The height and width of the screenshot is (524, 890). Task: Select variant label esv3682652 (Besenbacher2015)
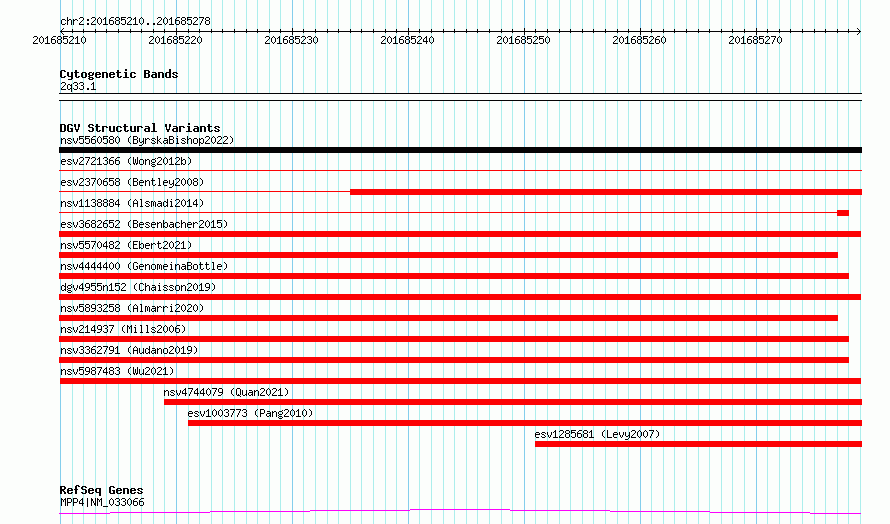(144, 224)
